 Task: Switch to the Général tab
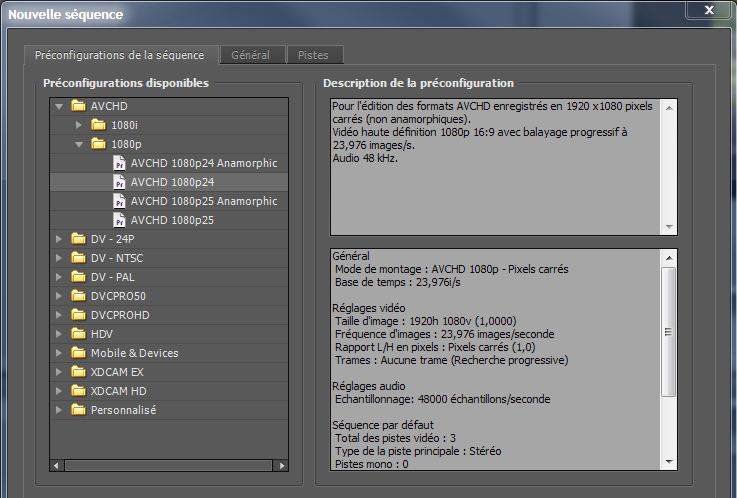click(x=252, y=55)
